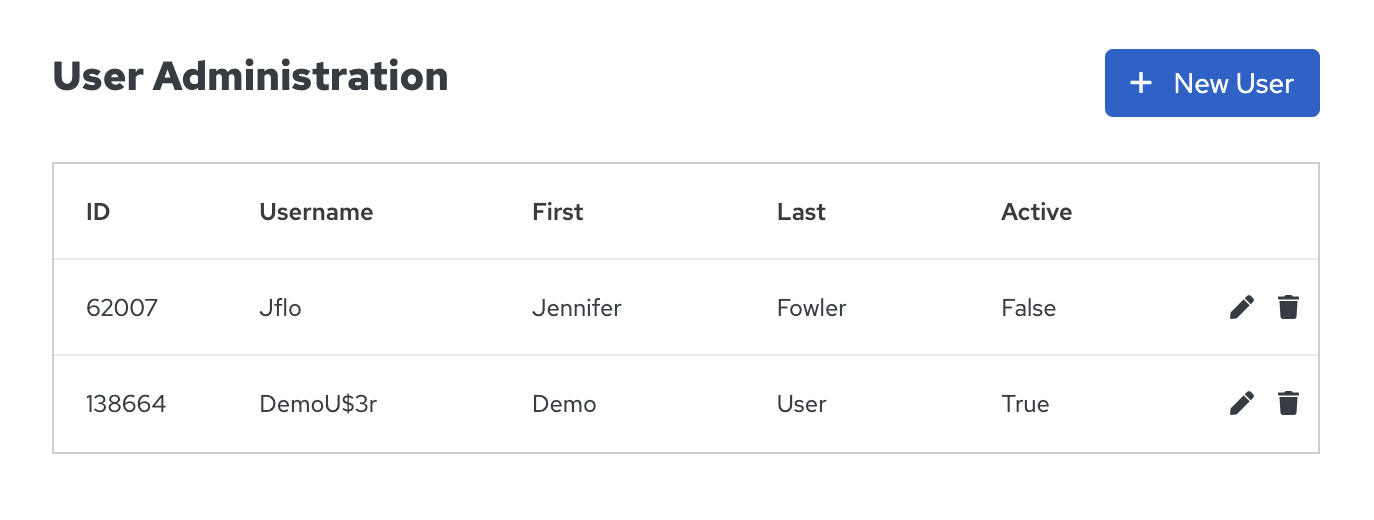This screenshot has height=520, width=1374.
Task: Click the First column header
Action: pos(558,212)
